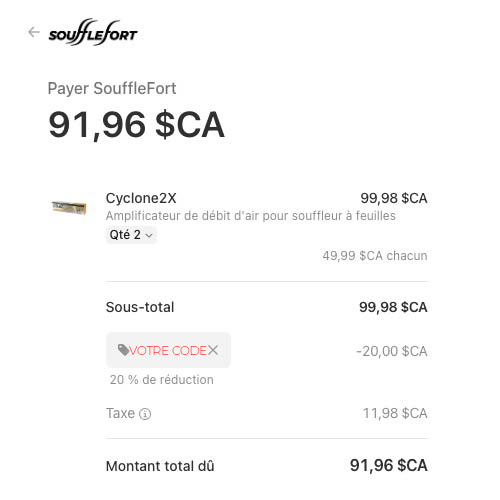
Task: Click the 20 % de réduction text
Action: coord(162,380)
